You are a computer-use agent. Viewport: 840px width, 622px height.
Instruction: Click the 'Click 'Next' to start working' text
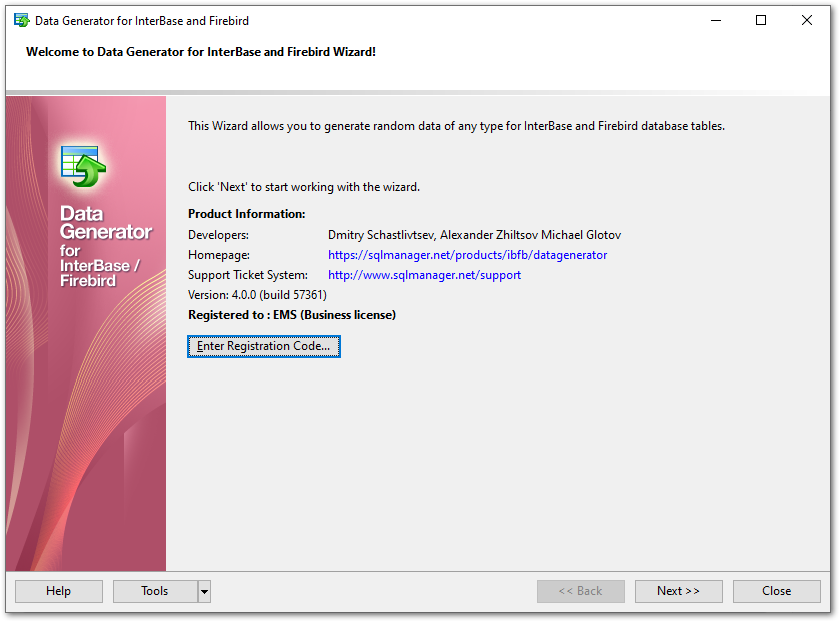[304, 187]
